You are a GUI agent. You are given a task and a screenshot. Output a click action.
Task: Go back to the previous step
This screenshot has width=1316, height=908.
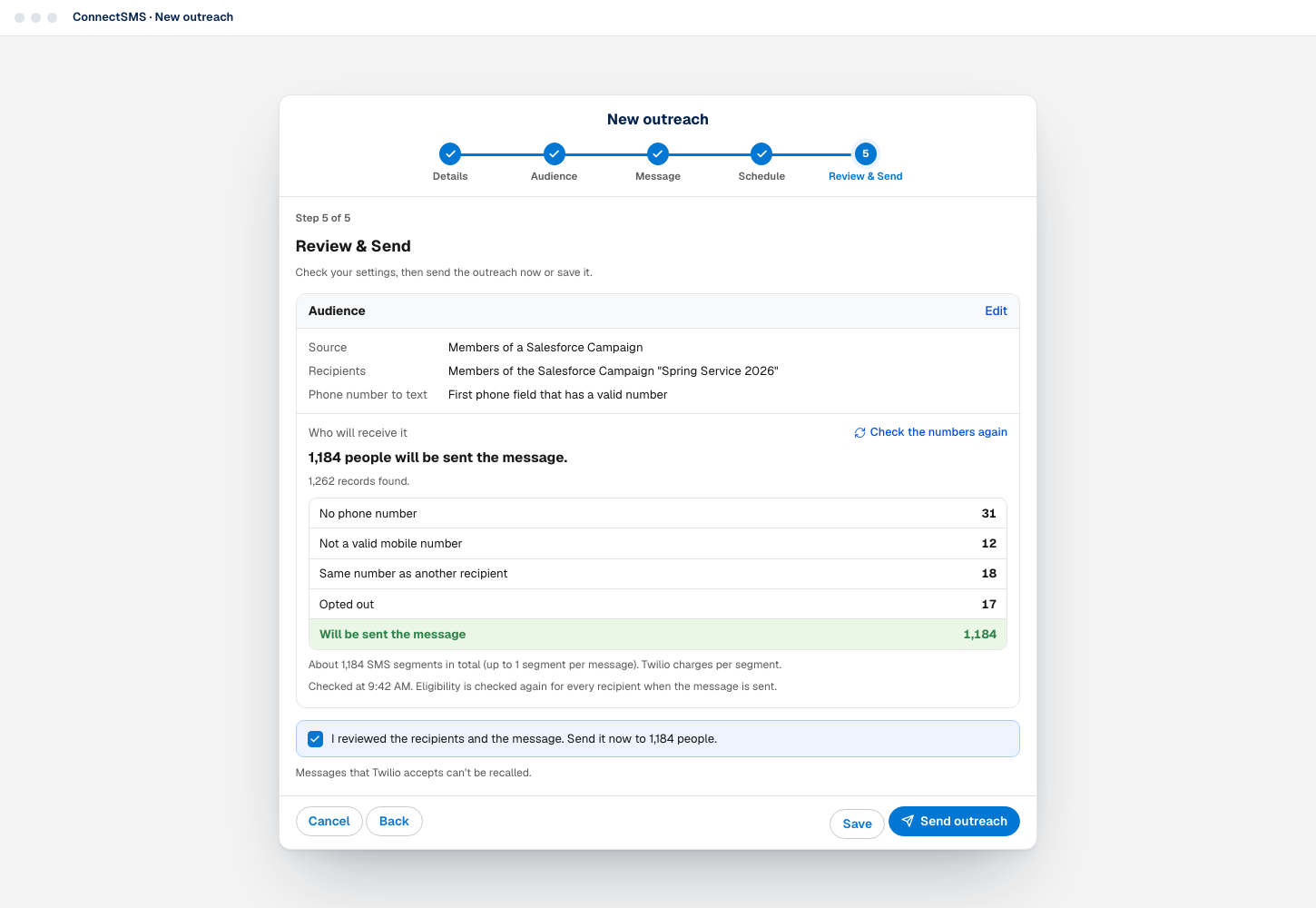[x=394, y=821]
